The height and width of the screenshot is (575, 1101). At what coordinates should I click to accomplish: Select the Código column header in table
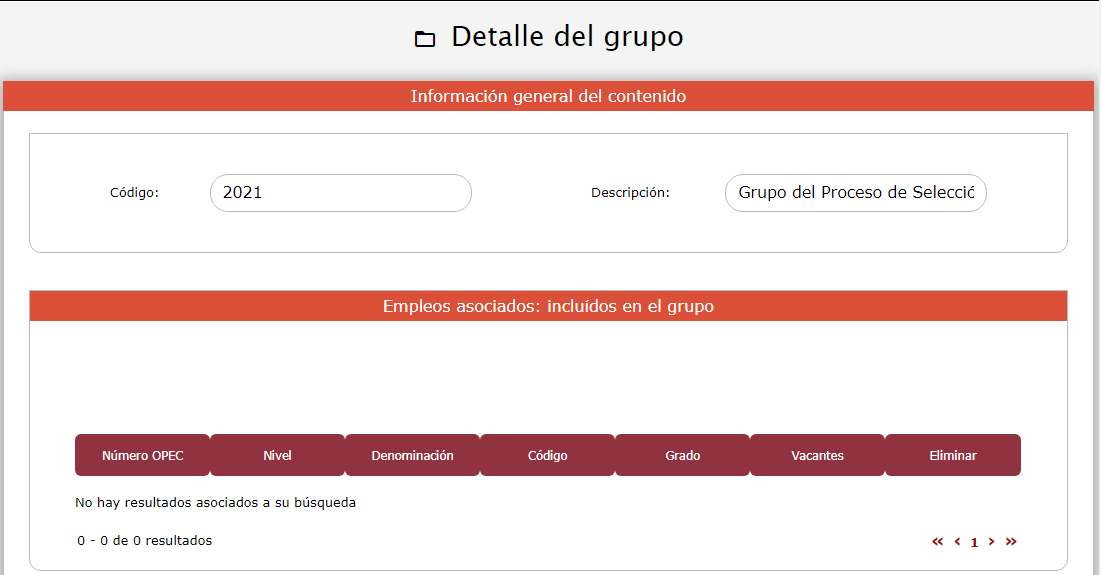pos(547,455)
